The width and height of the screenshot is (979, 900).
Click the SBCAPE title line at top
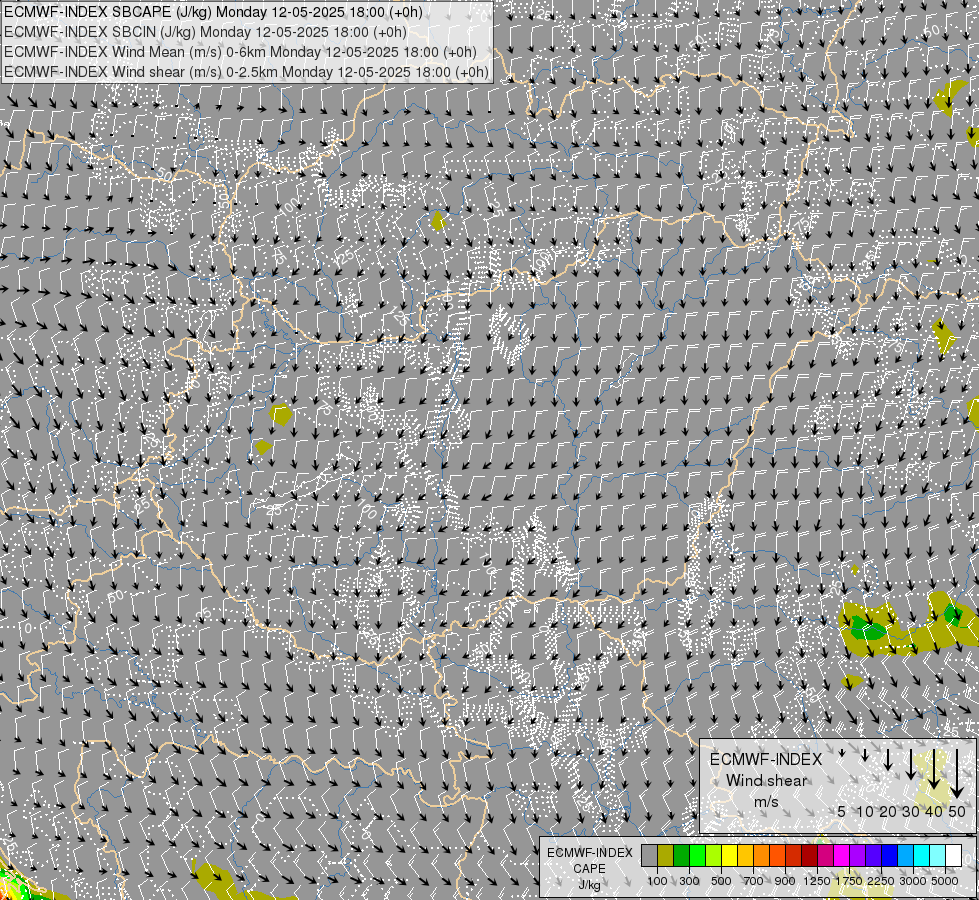pos(213,12)
